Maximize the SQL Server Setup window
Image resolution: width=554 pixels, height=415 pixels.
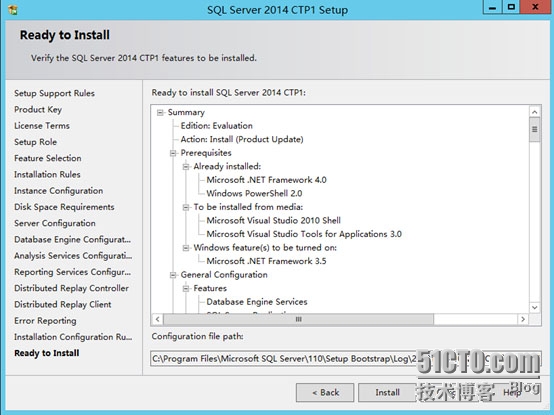coord(511,7)
